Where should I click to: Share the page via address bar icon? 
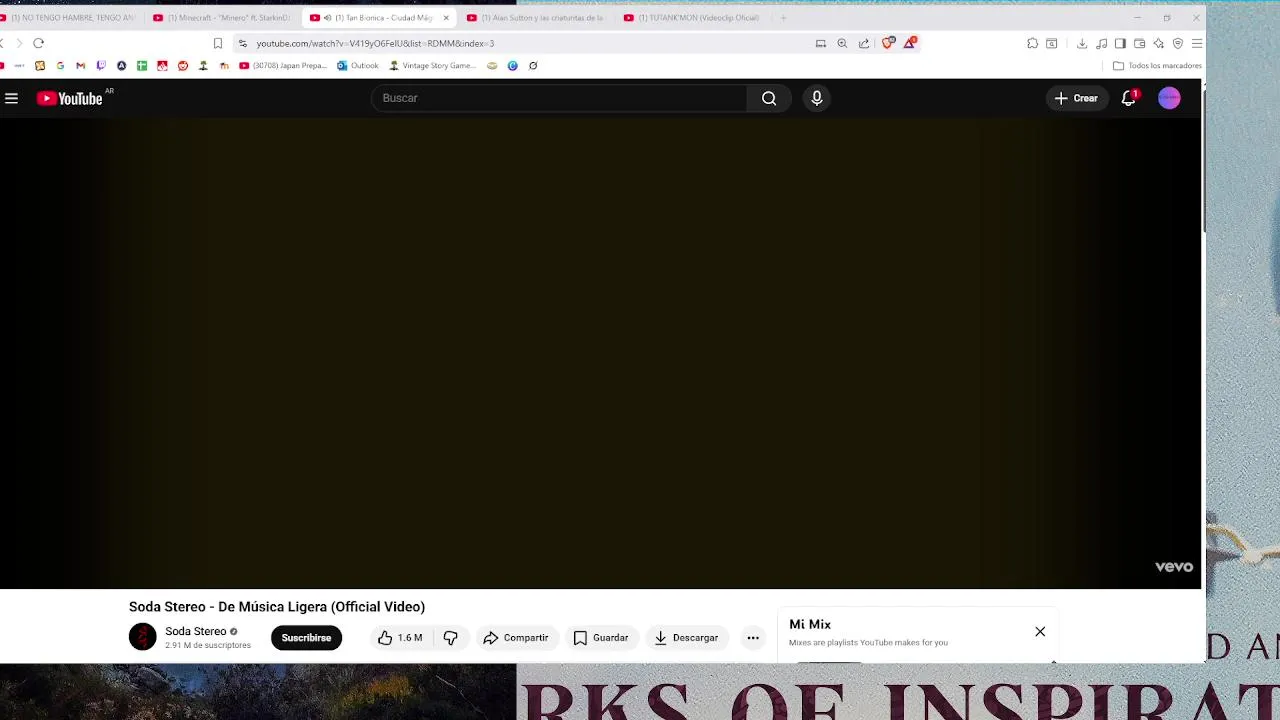(x=864, y=43)
